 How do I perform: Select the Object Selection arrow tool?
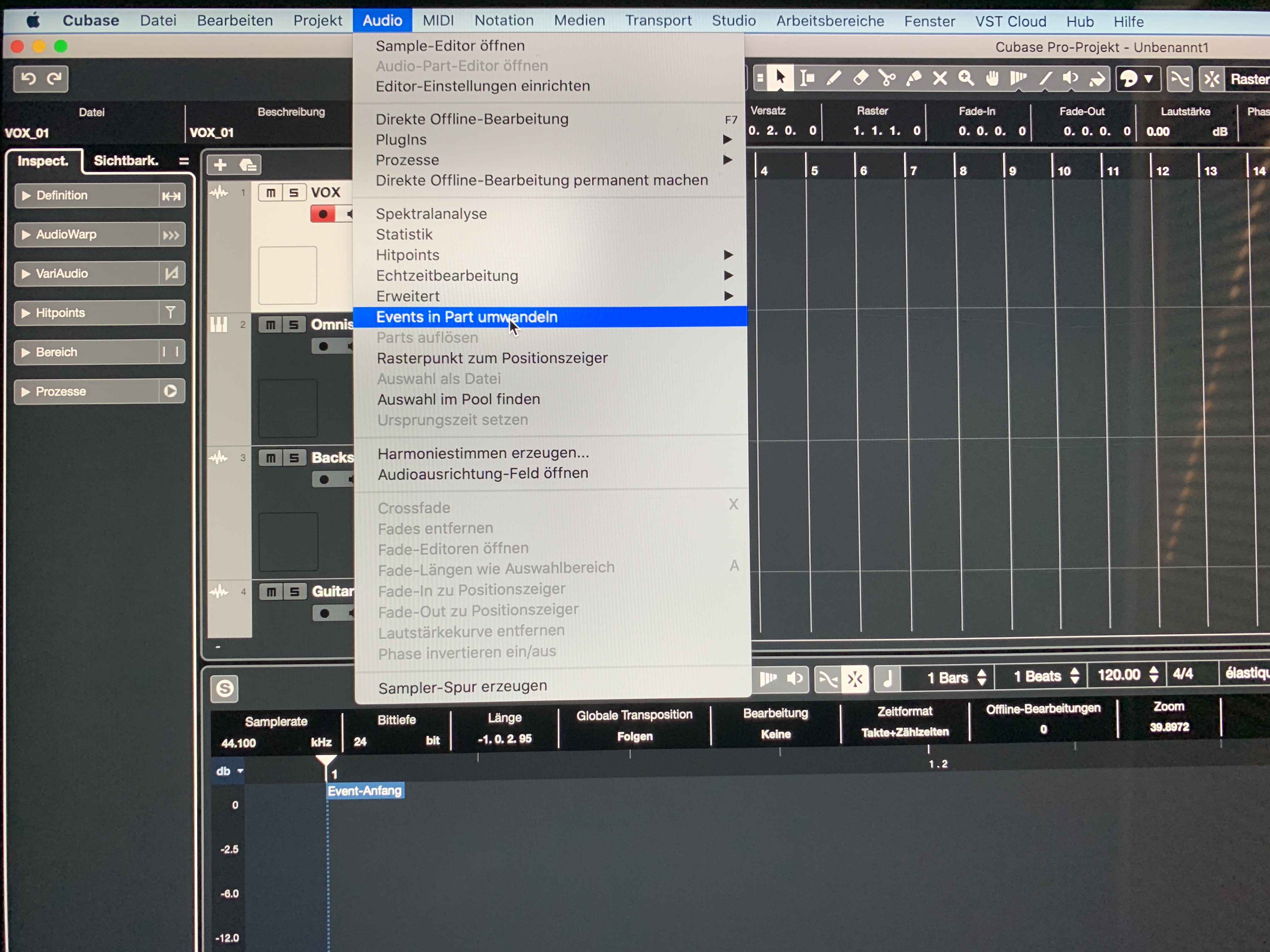[x=781, y=78]
